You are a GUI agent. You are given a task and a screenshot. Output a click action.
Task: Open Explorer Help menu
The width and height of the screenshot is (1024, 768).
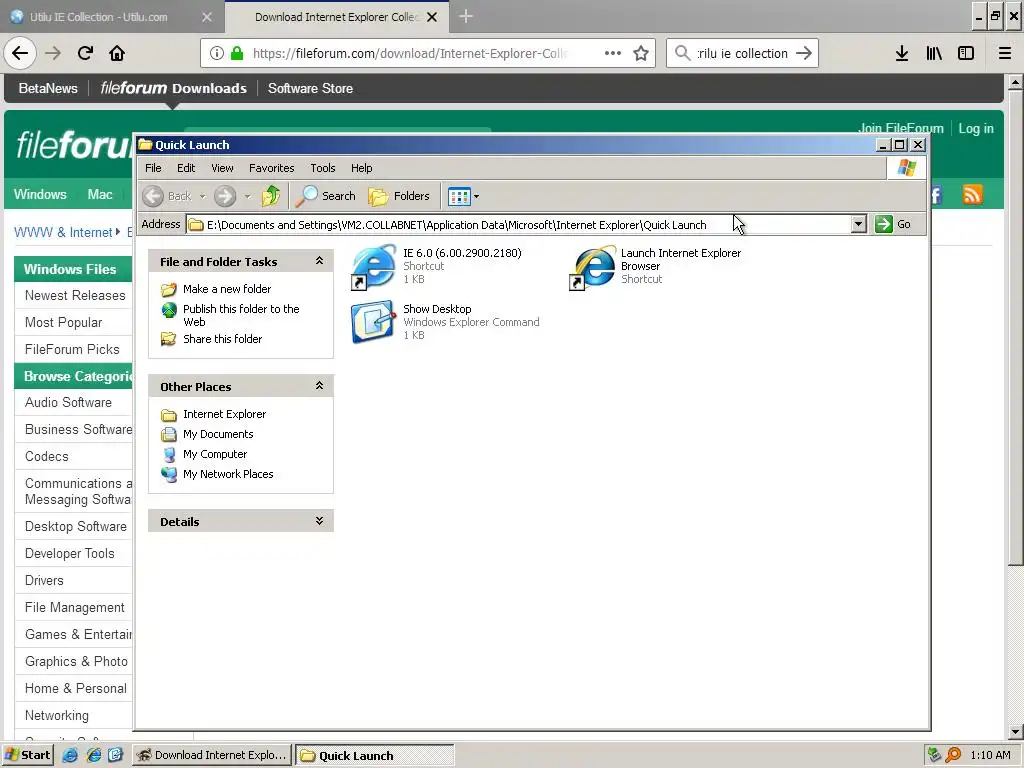coord(361,168)
